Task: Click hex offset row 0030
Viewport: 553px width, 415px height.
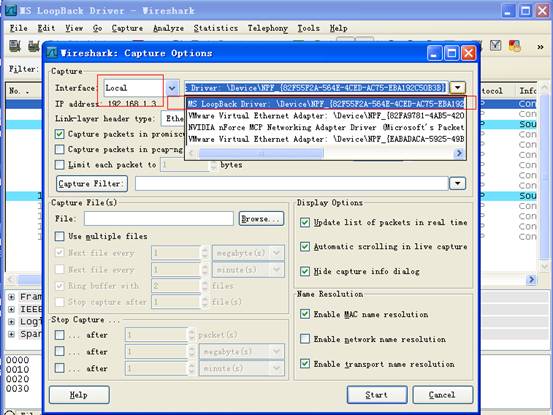Action: pos(18,389)
